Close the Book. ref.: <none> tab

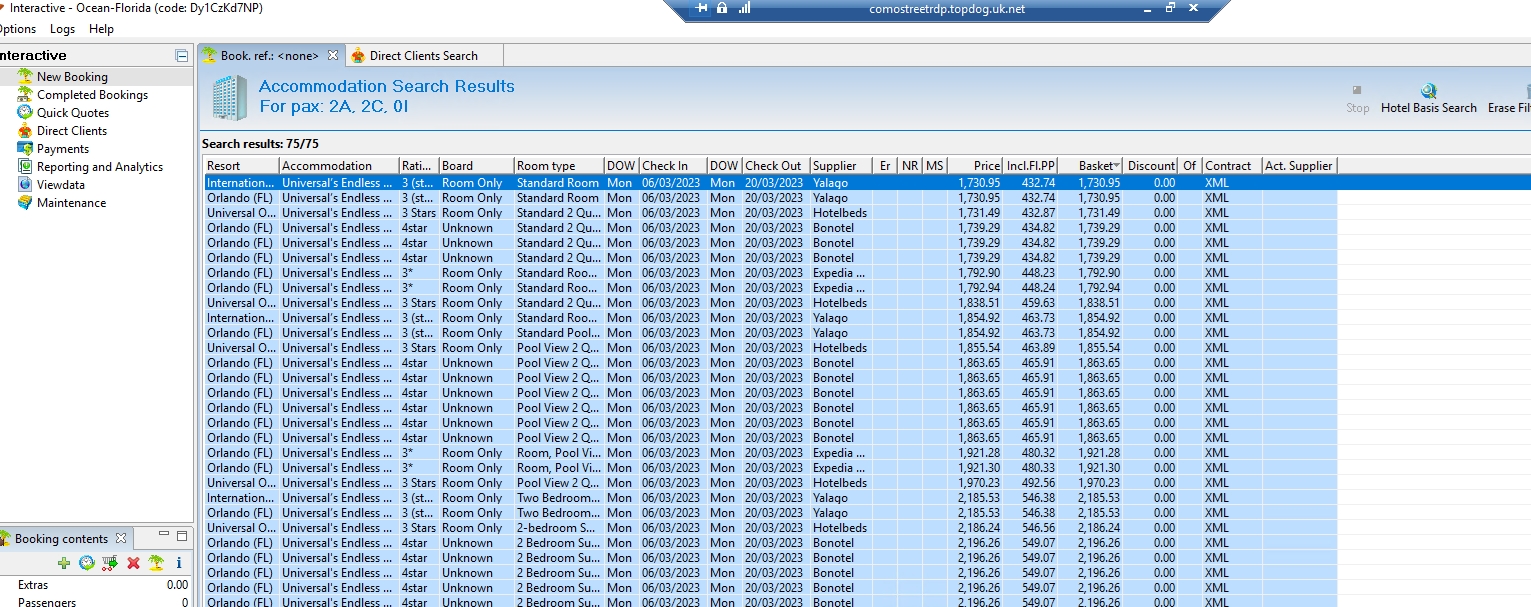tap(334, 56)
